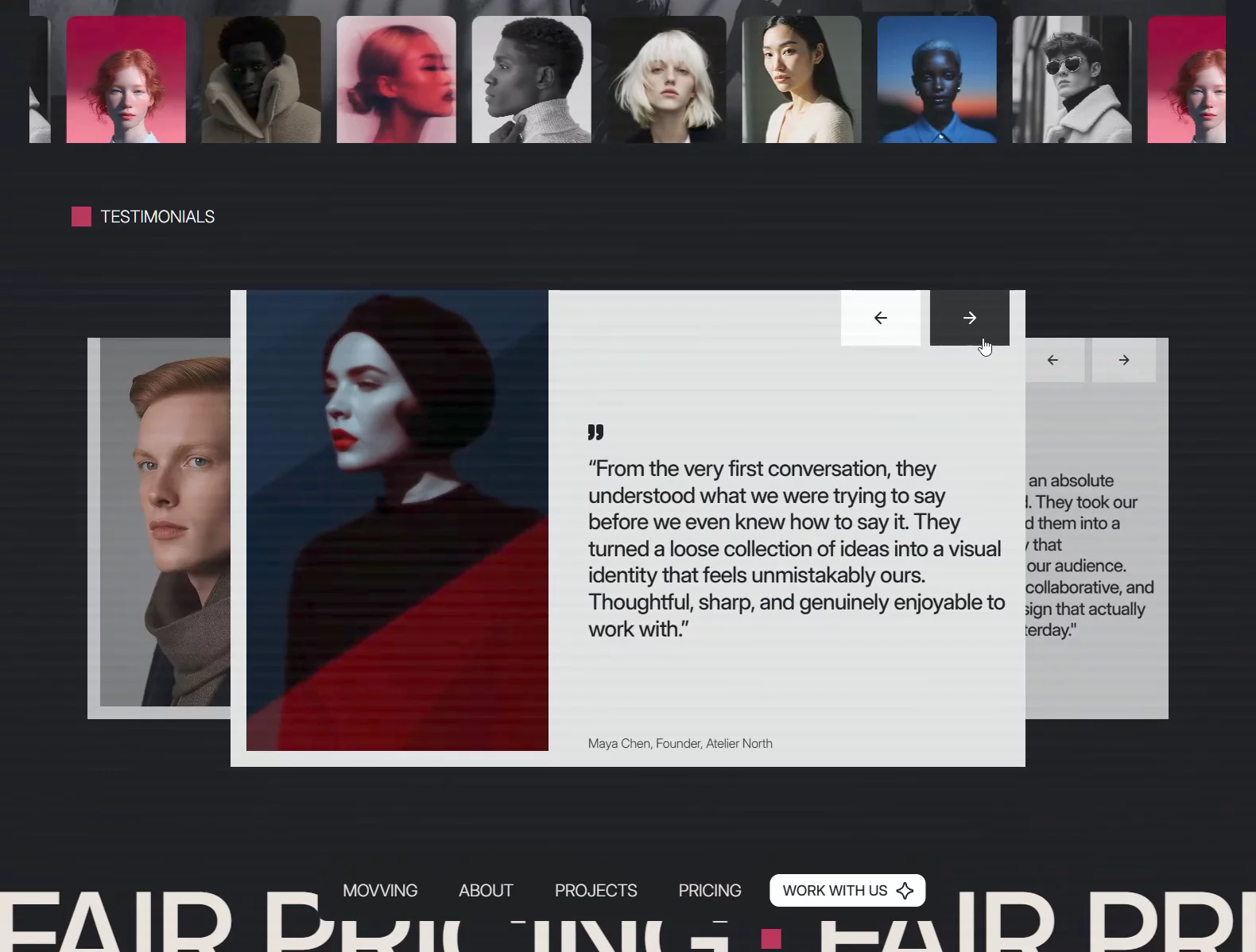
Task: Open the platinum blonde bob portrait
Action: pyautogui.click(x=667, y=79)
